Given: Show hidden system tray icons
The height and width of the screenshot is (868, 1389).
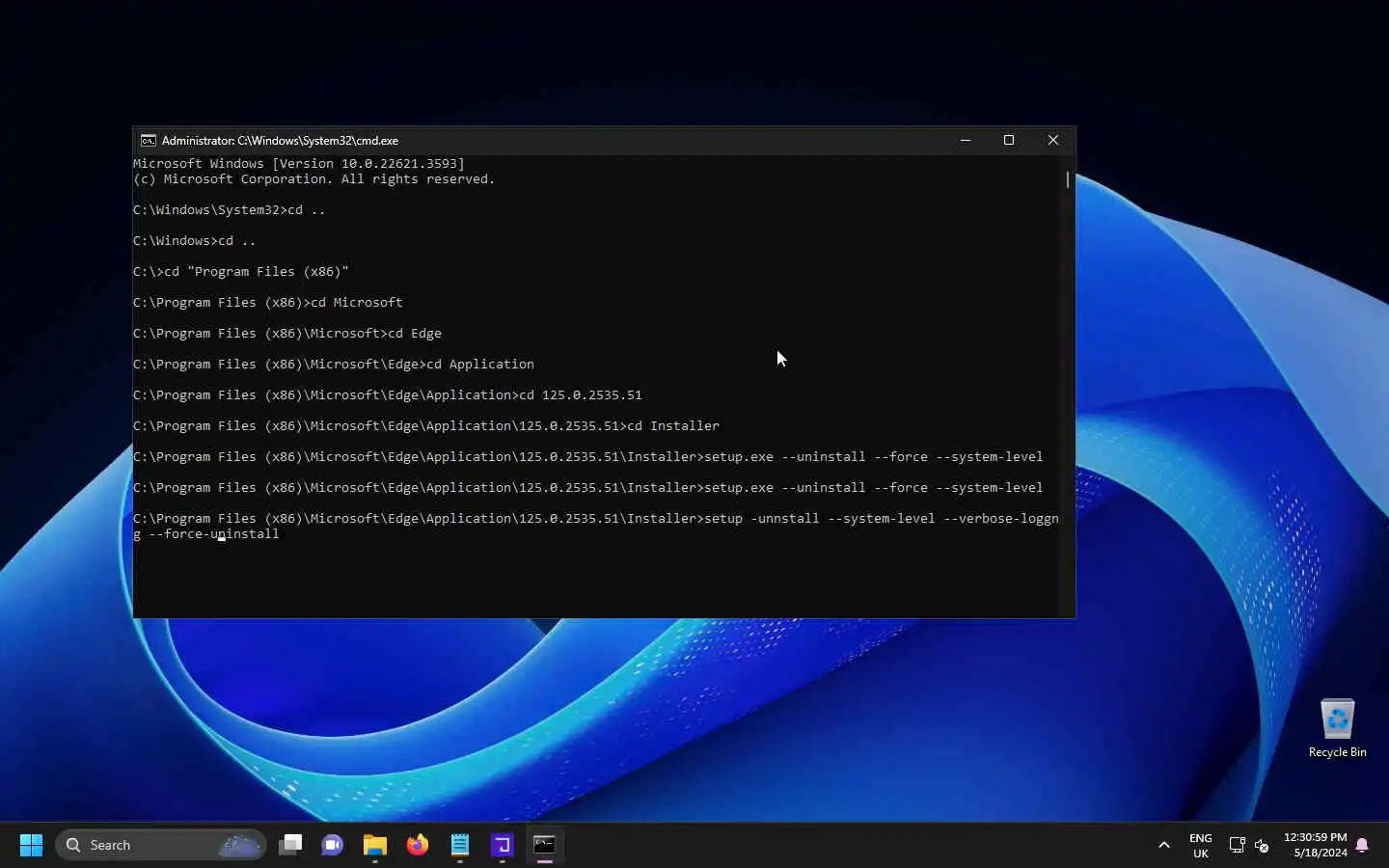Looking at the screenshot, I should click(x=1164, y=845).
